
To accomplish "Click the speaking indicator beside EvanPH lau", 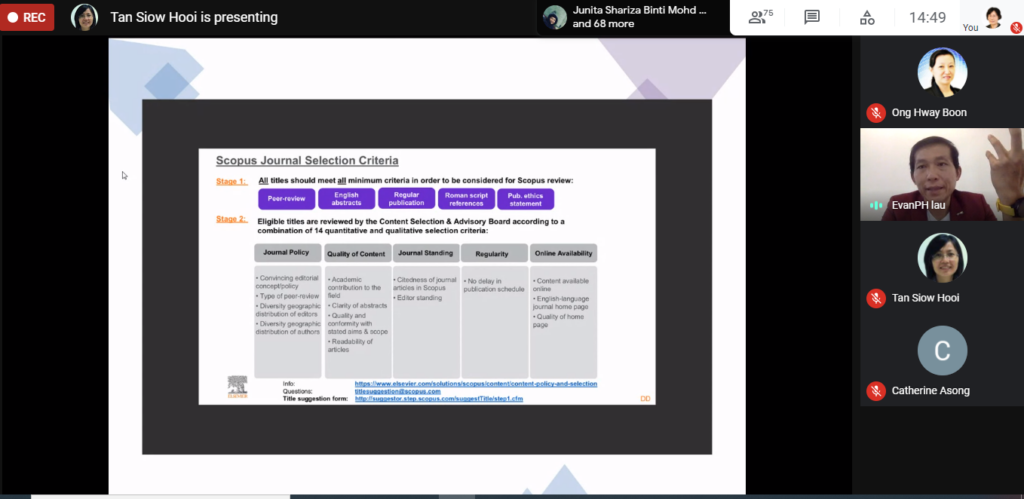I will pyautogui.click(x=876, y=205).
